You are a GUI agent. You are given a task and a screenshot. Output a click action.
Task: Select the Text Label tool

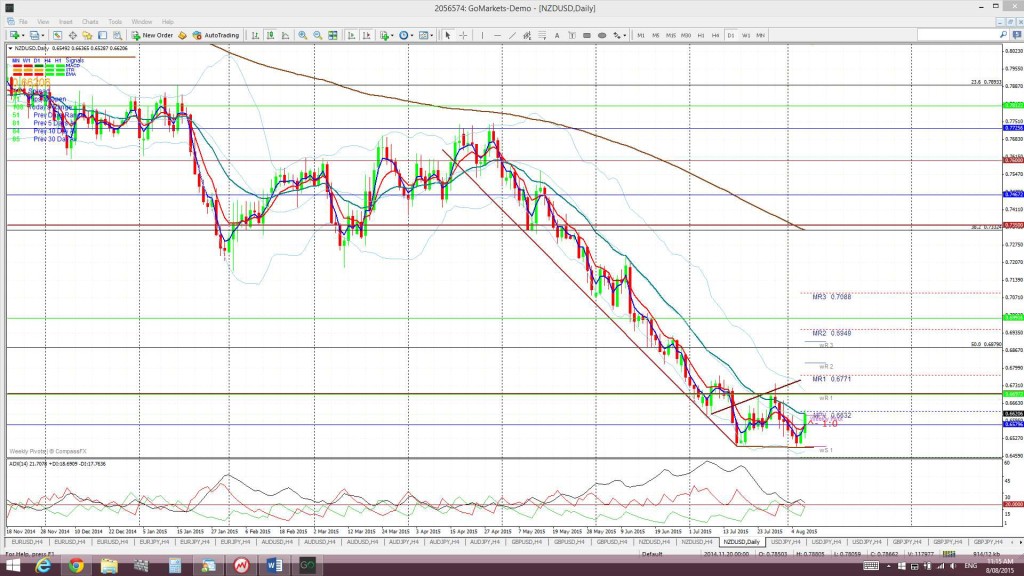tap(572, 35)
